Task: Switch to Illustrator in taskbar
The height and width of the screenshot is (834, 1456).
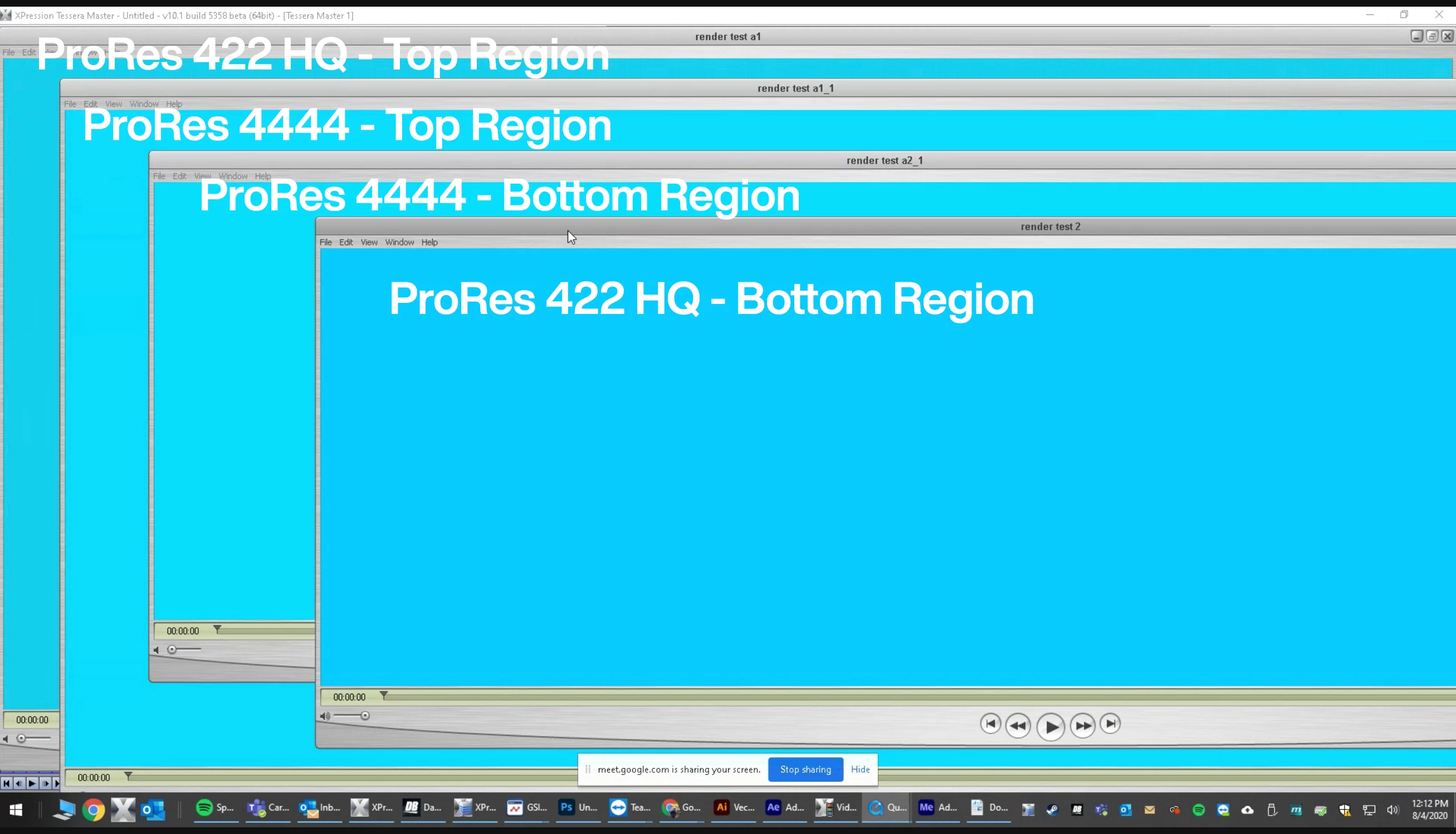Action: 733,808
